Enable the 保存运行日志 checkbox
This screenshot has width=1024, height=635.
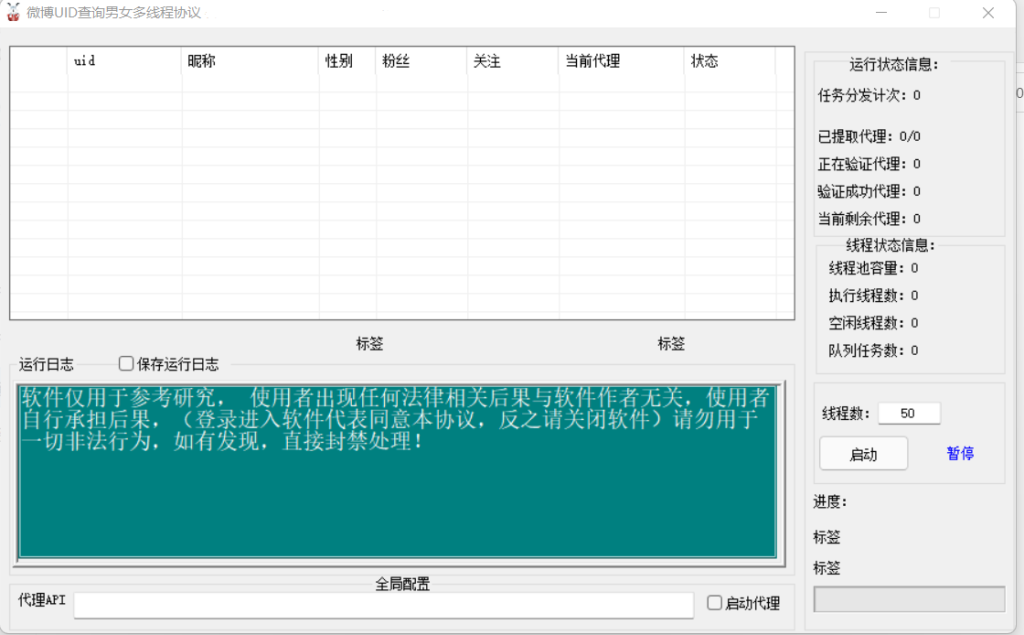click(126, 364)
